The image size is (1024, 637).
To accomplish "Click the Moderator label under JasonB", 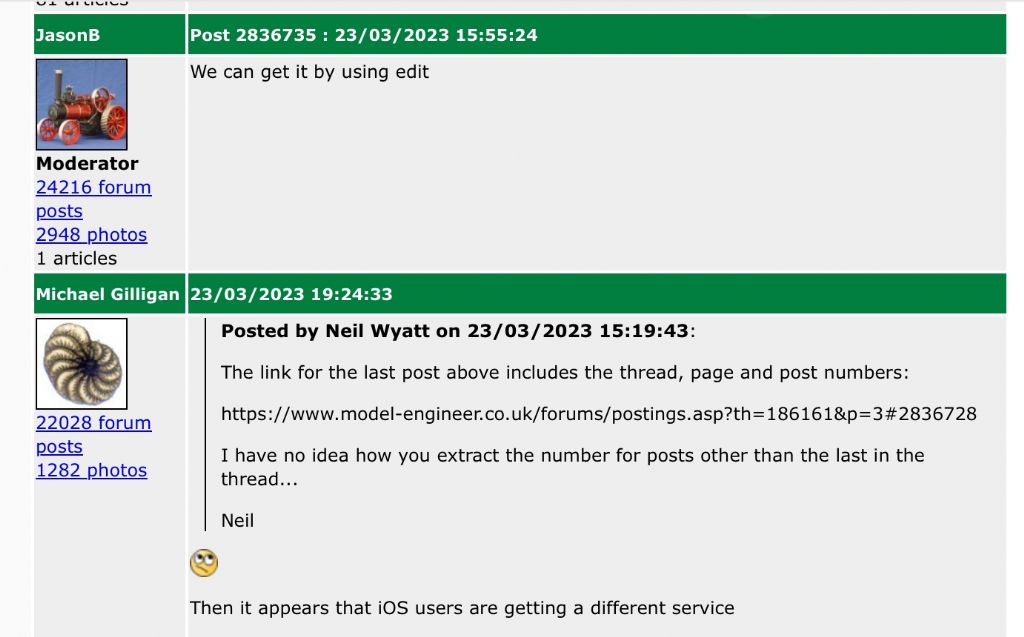I will click(x=87, y=163).
